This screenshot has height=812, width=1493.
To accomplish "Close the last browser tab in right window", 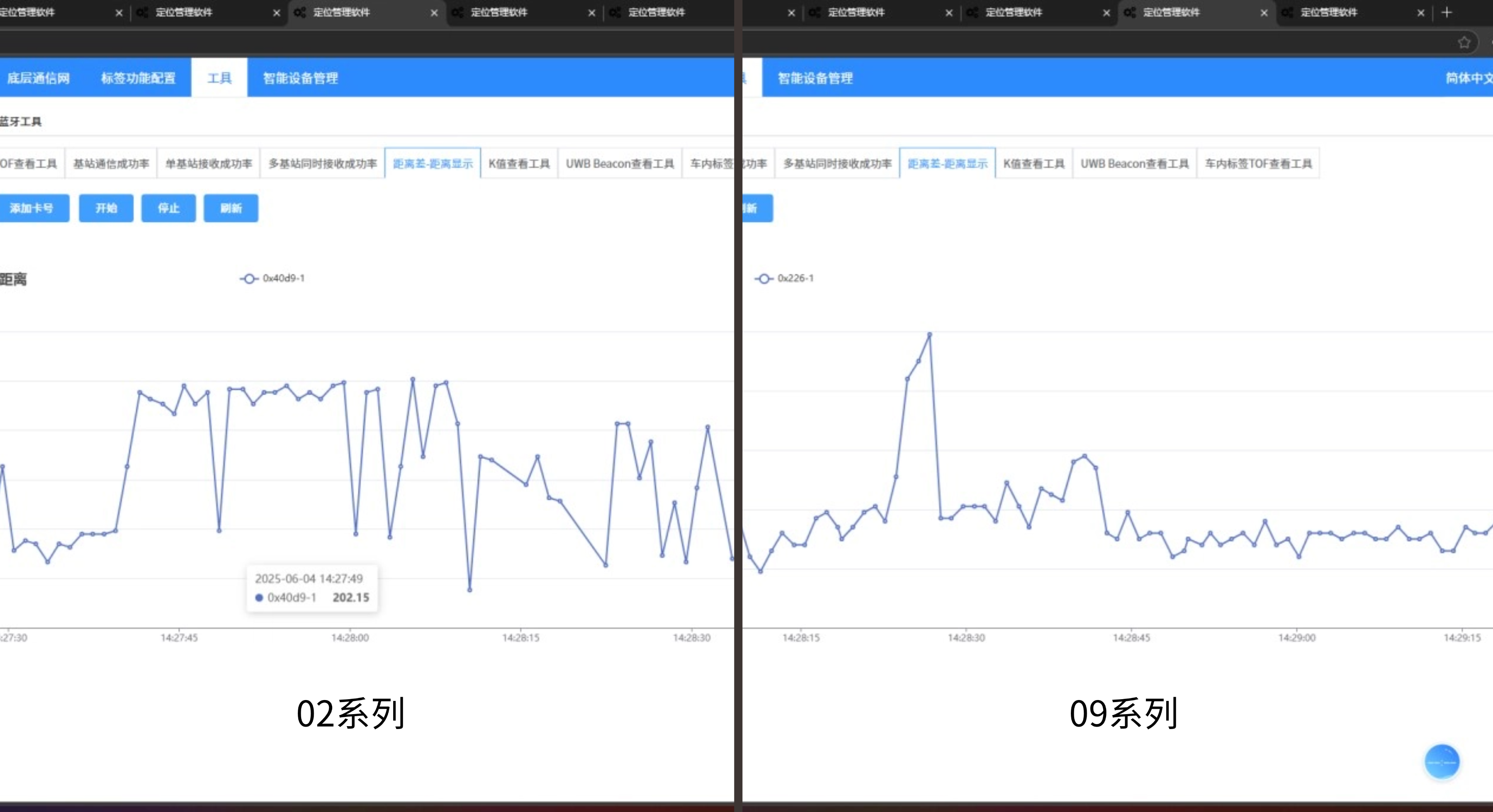I will pyautogui.click(x=1420, y=13).
